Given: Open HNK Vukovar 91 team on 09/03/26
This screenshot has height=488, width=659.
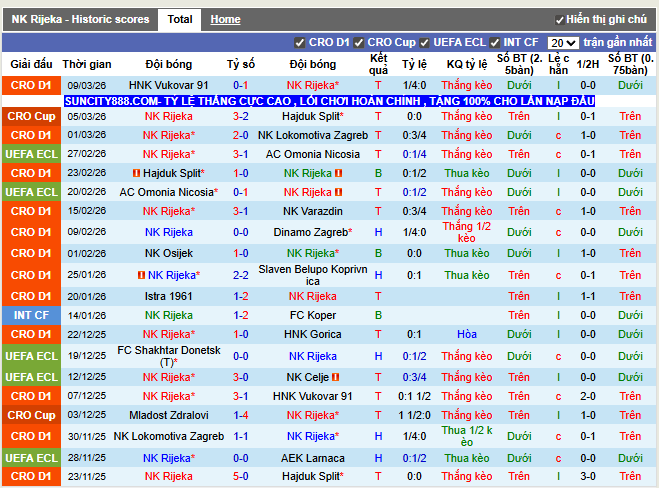Looking at the screenshot, I should (169, 85).
